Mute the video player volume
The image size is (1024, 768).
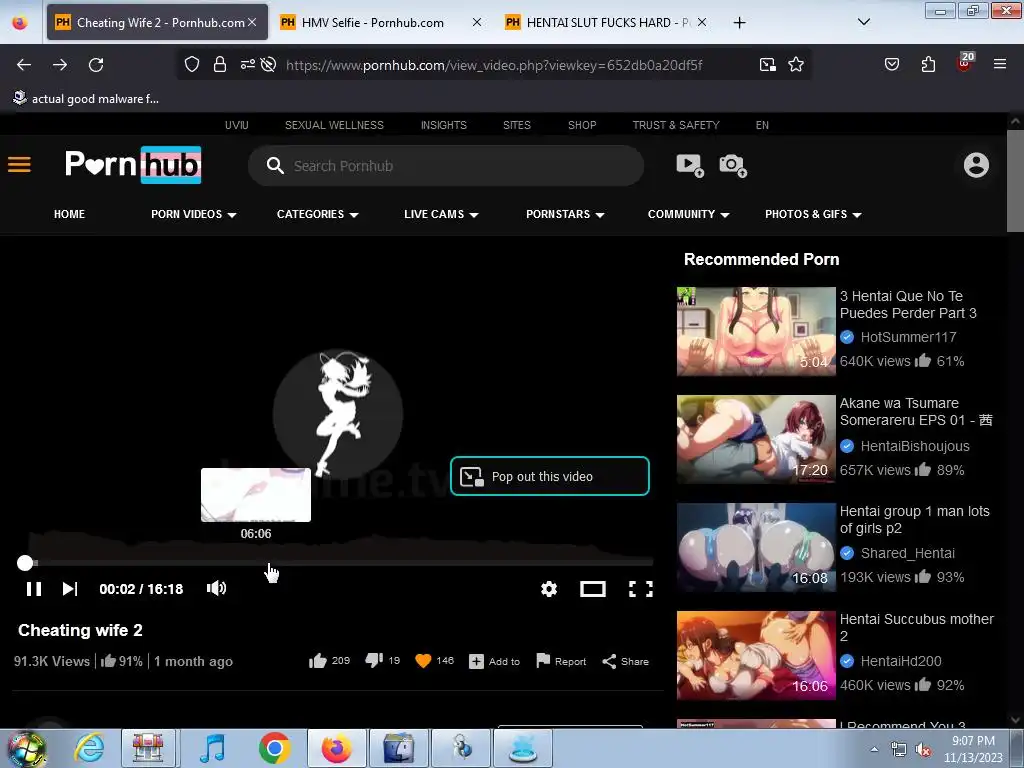pos(216,588)
